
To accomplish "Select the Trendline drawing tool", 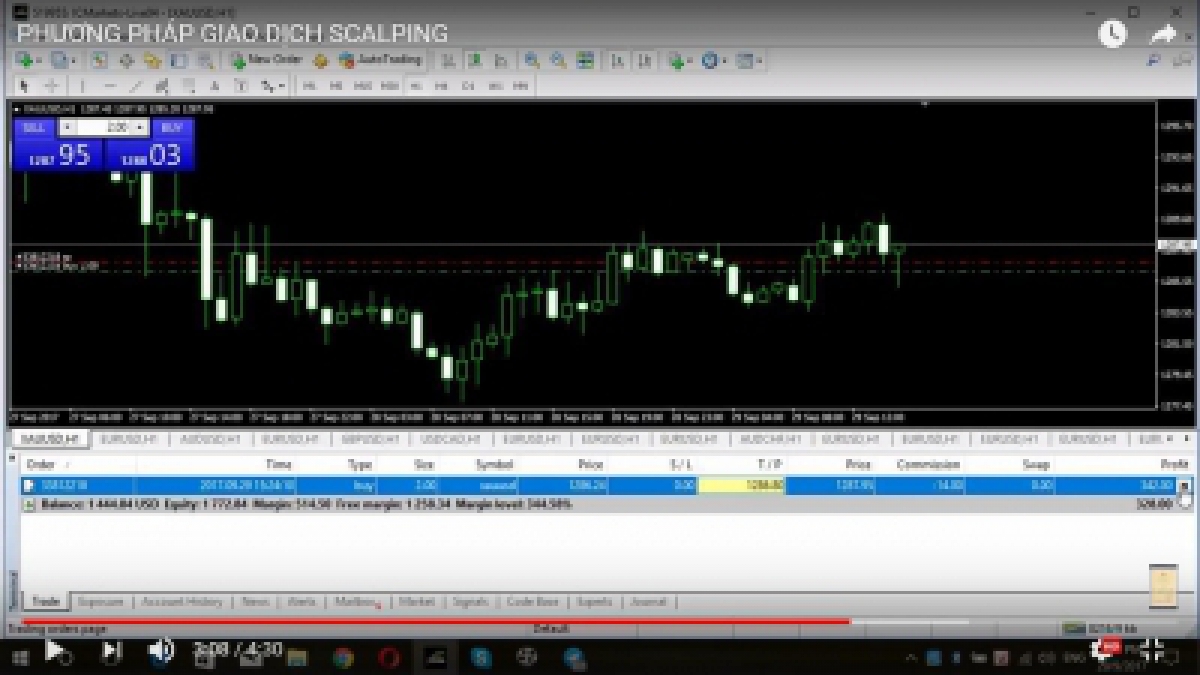I will click(135, 86).
